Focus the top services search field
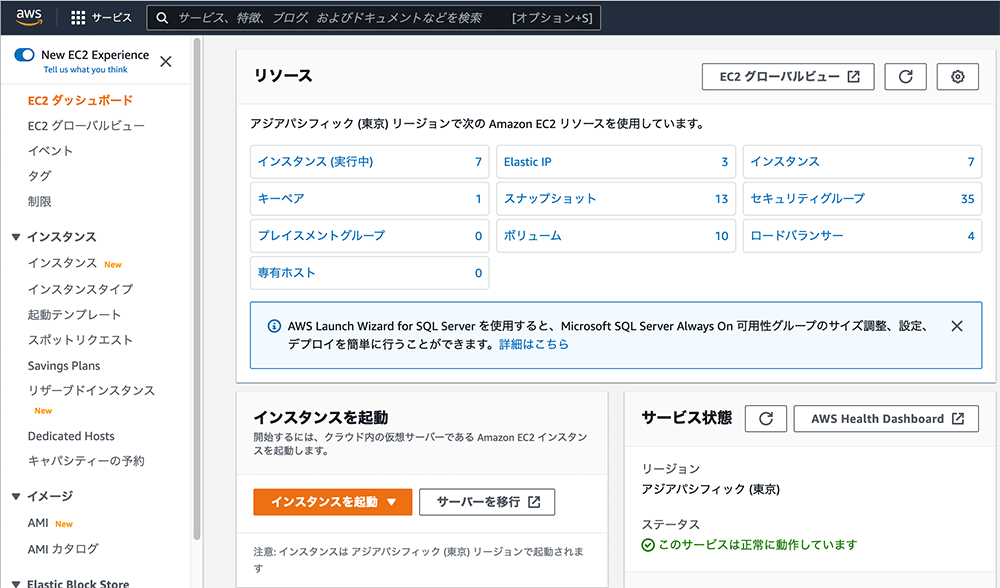The width and height of the screenshot is (1000, 588). pyautogui.click(x=340, y=18)
